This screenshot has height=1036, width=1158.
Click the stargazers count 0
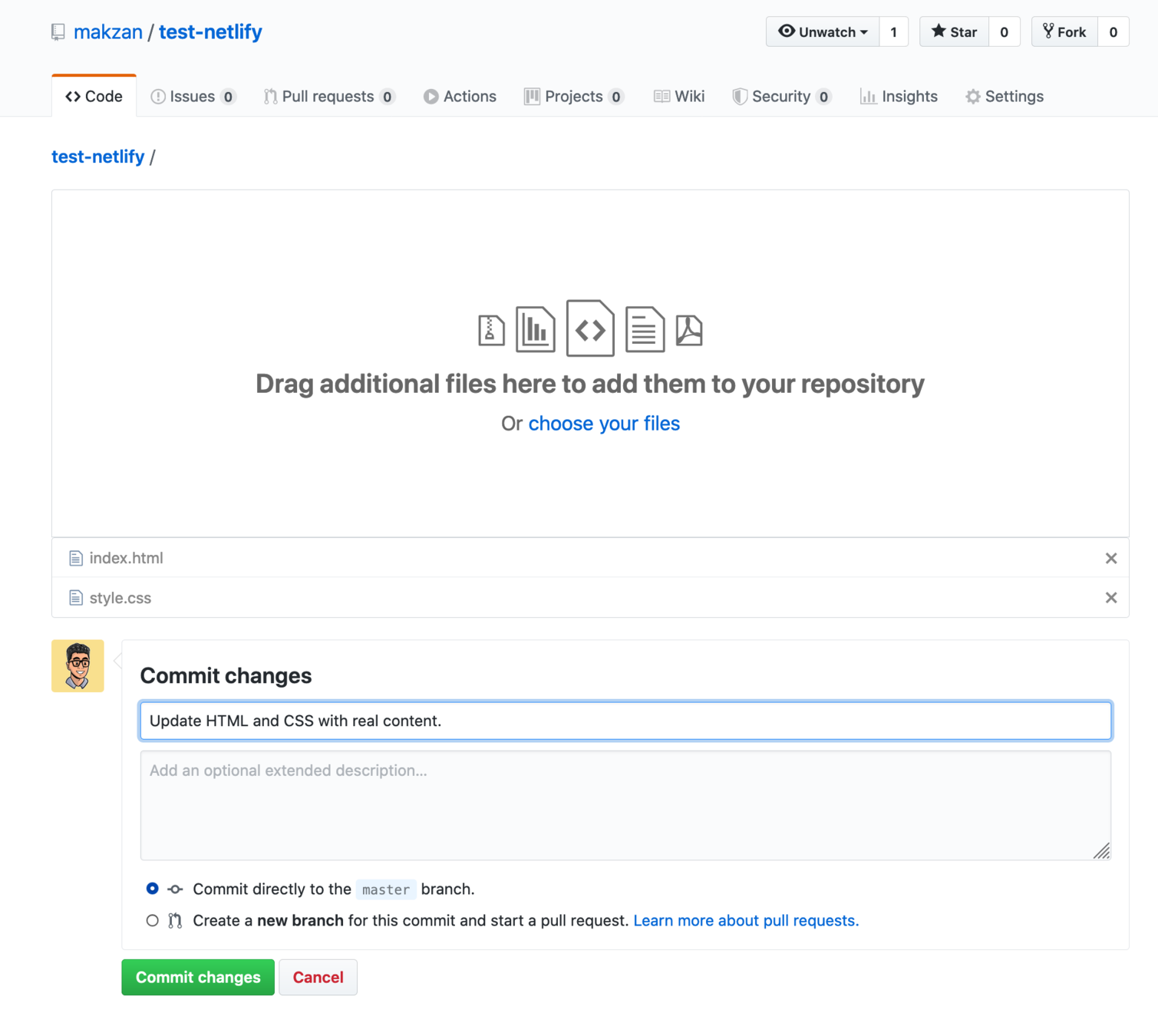pyautogui.click(x=1005, y=32)
